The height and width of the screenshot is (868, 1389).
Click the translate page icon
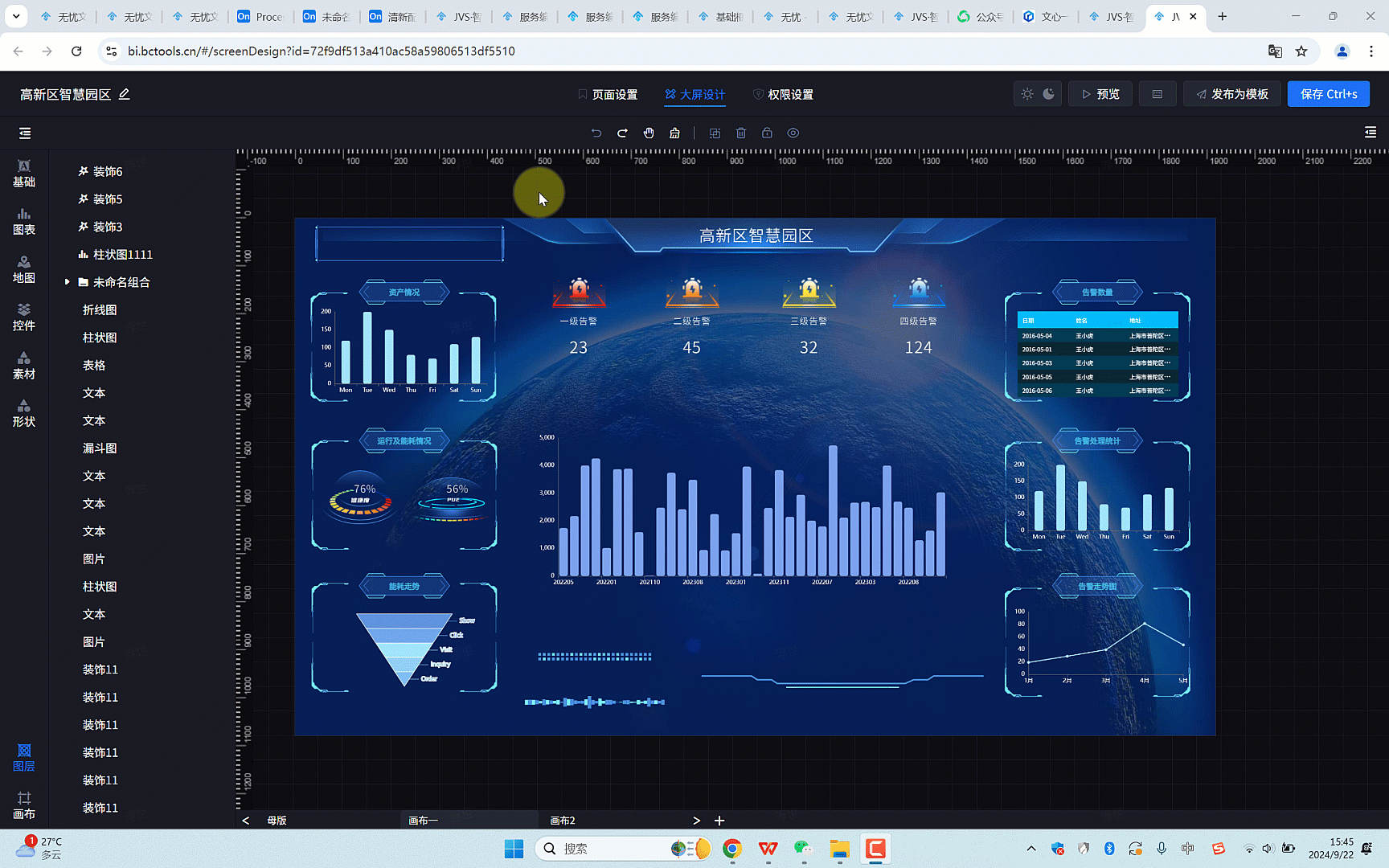1275,51
